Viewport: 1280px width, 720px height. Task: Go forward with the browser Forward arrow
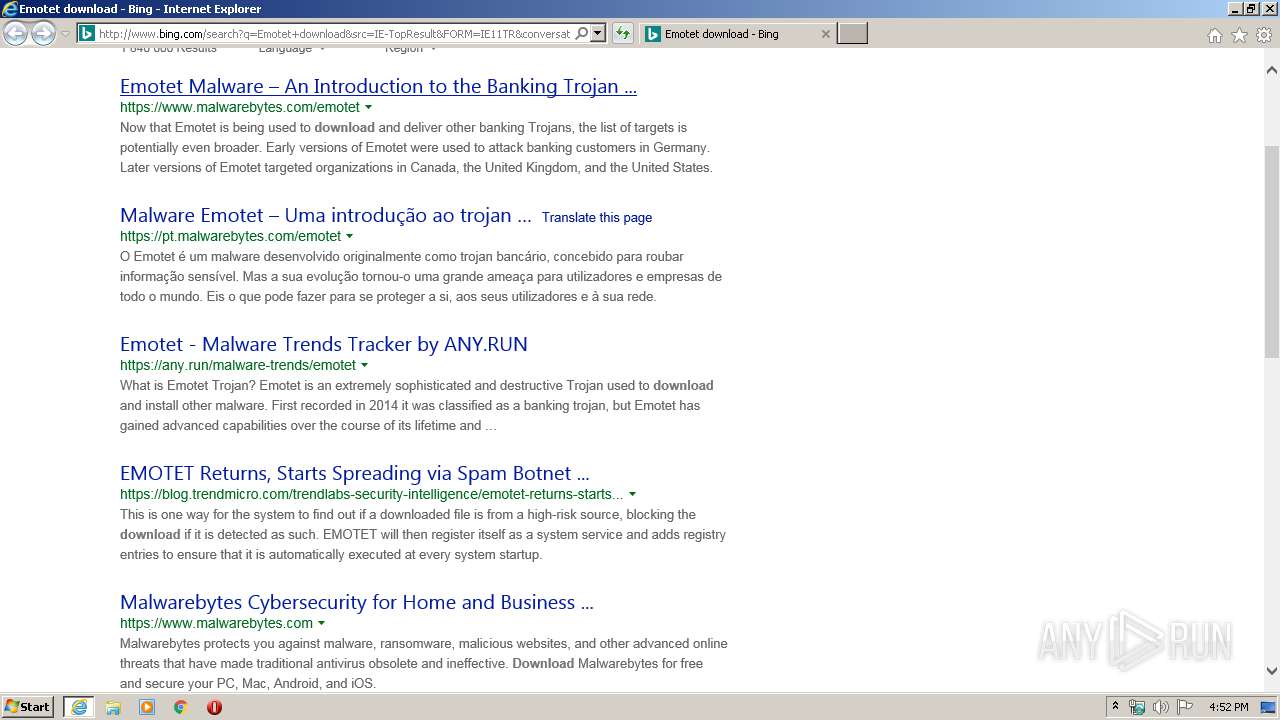[x=43, y=33]
